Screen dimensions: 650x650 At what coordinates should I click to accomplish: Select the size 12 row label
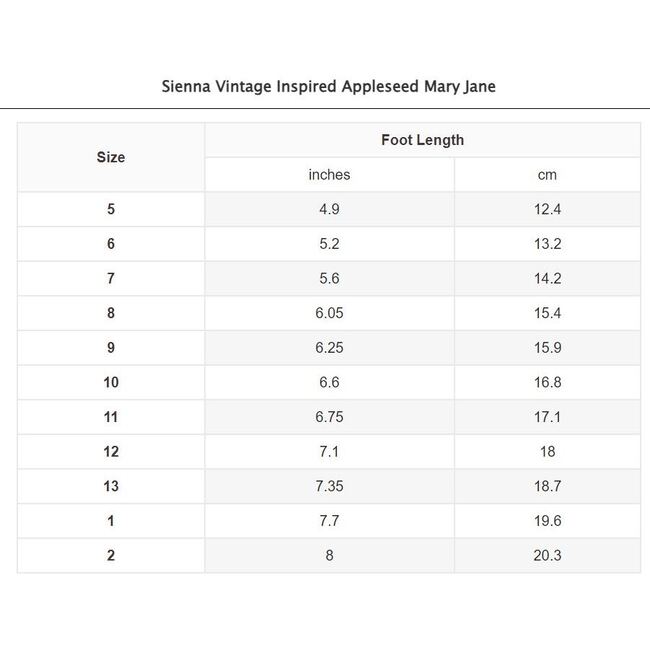tap(111, 451)
